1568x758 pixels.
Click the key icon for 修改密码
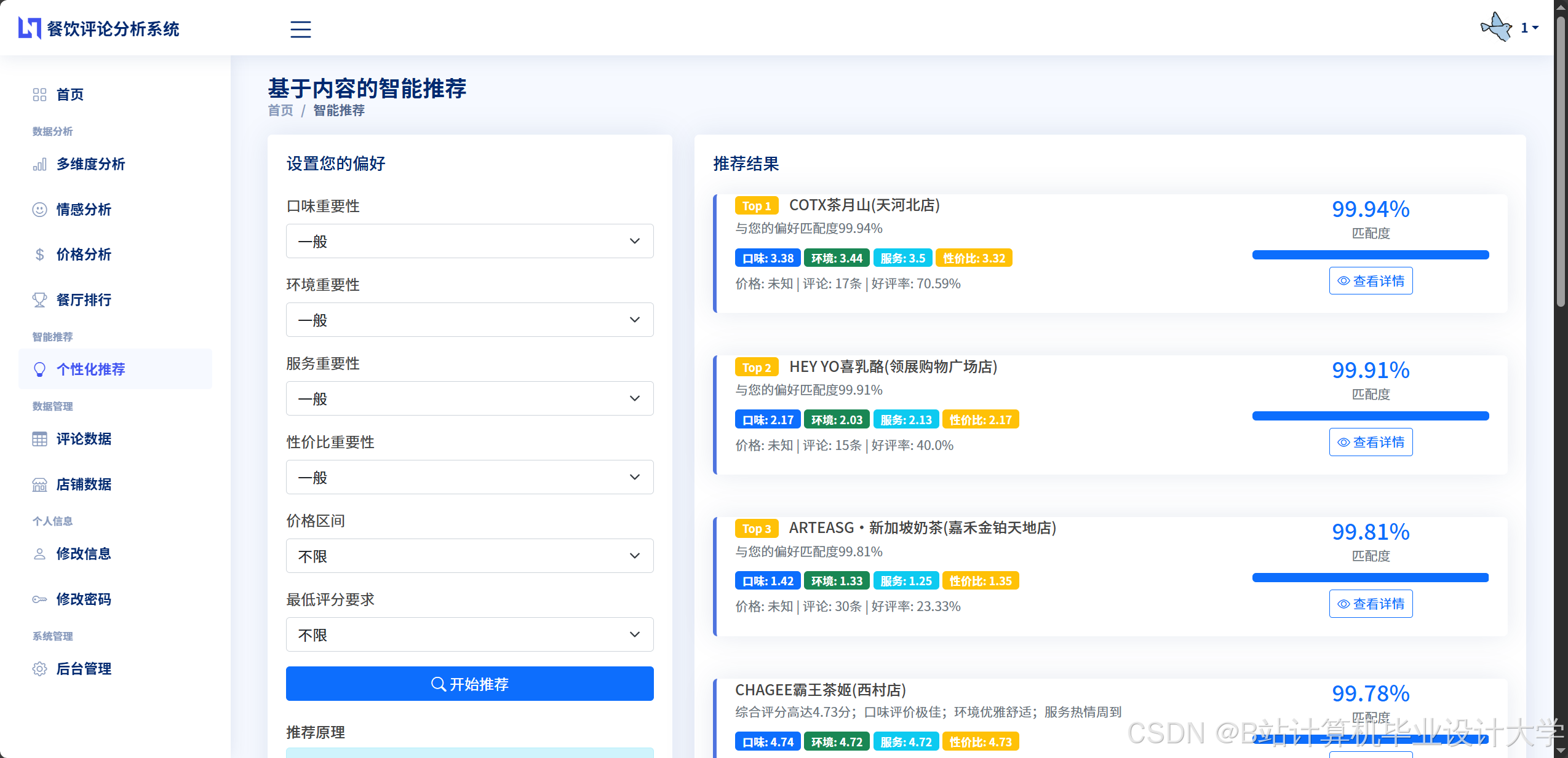click(39, 599)
